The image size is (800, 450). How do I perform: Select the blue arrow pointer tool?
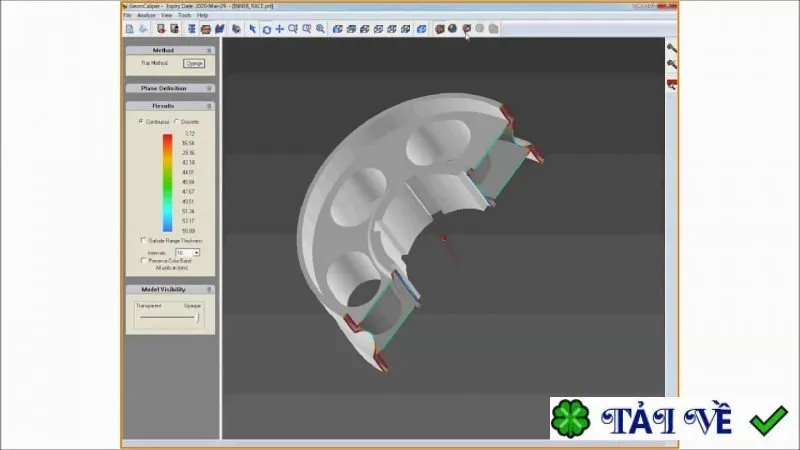click(253, 29)
